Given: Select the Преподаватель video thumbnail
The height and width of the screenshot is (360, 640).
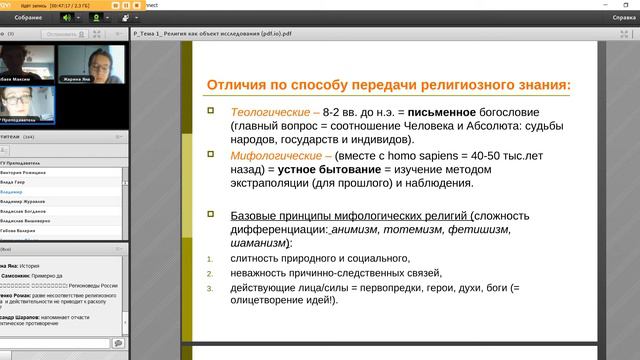Looking at the screenshot, I should click(x=27, y=105).
